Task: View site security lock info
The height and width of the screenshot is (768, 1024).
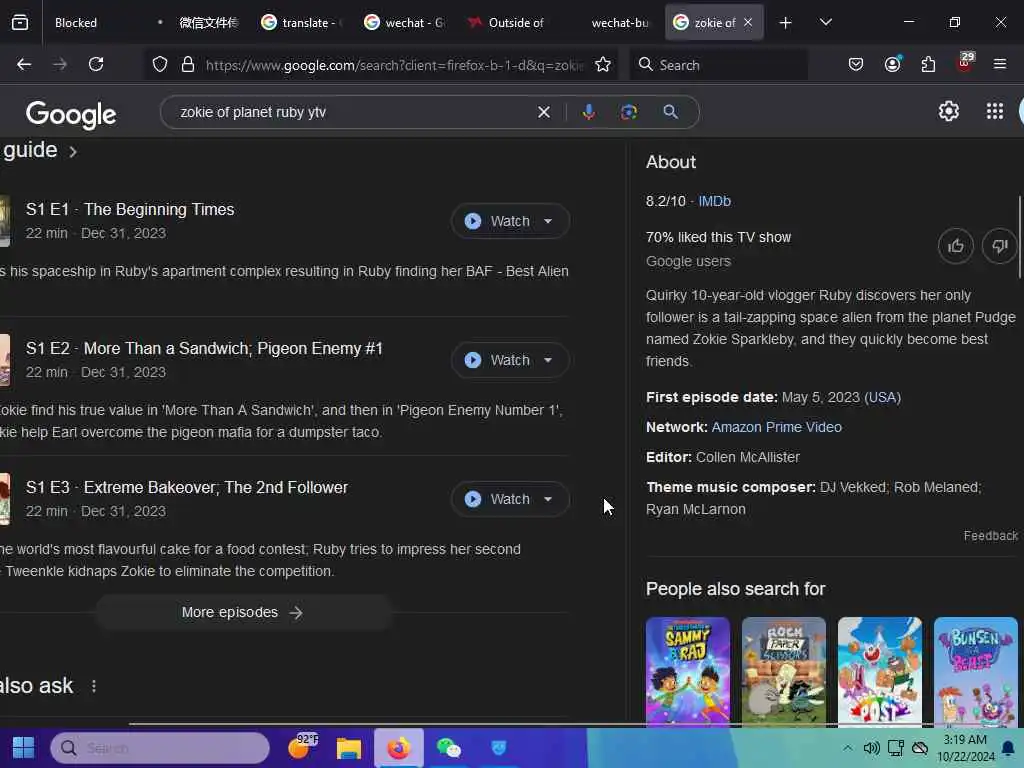Action: (188, 64)
